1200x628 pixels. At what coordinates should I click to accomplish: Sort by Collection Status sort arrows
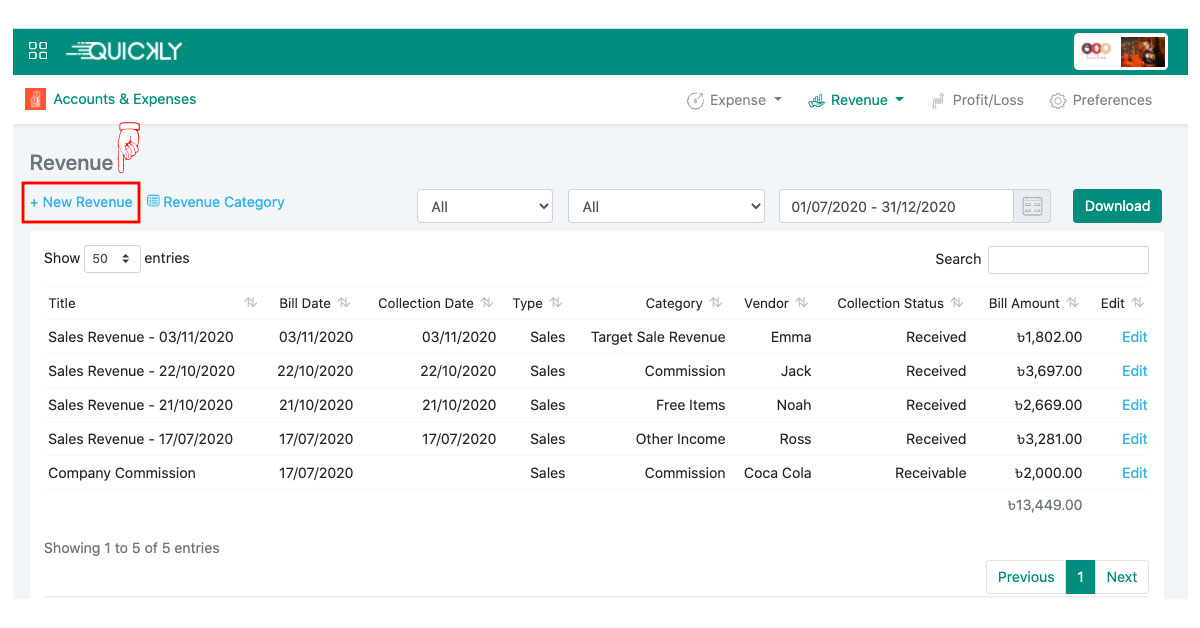pos(956,303)
